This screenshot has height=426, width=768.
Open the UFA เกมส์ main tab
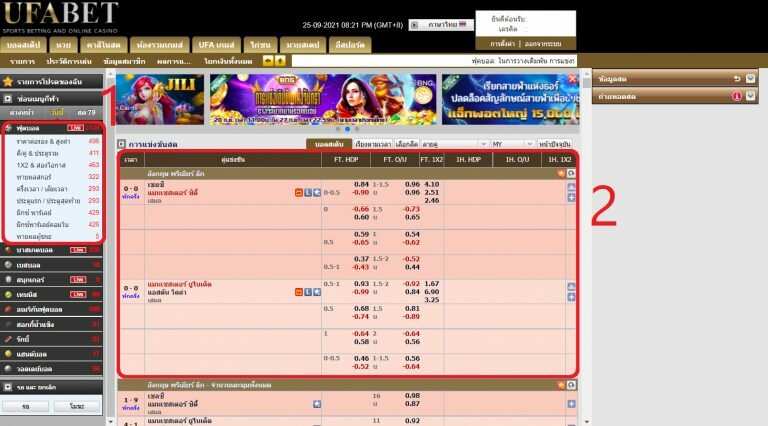(216, 45)
